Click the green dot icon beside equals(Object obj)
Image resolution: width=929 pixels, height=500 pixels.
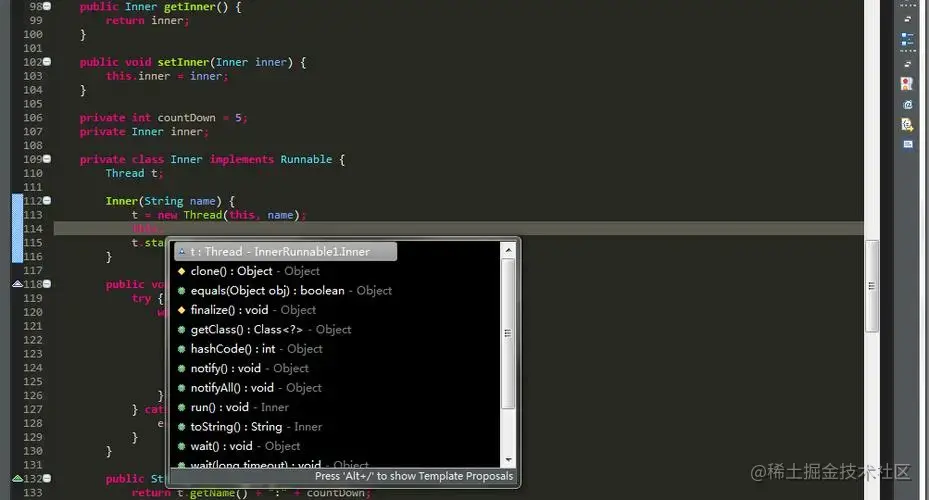(181, 291)
